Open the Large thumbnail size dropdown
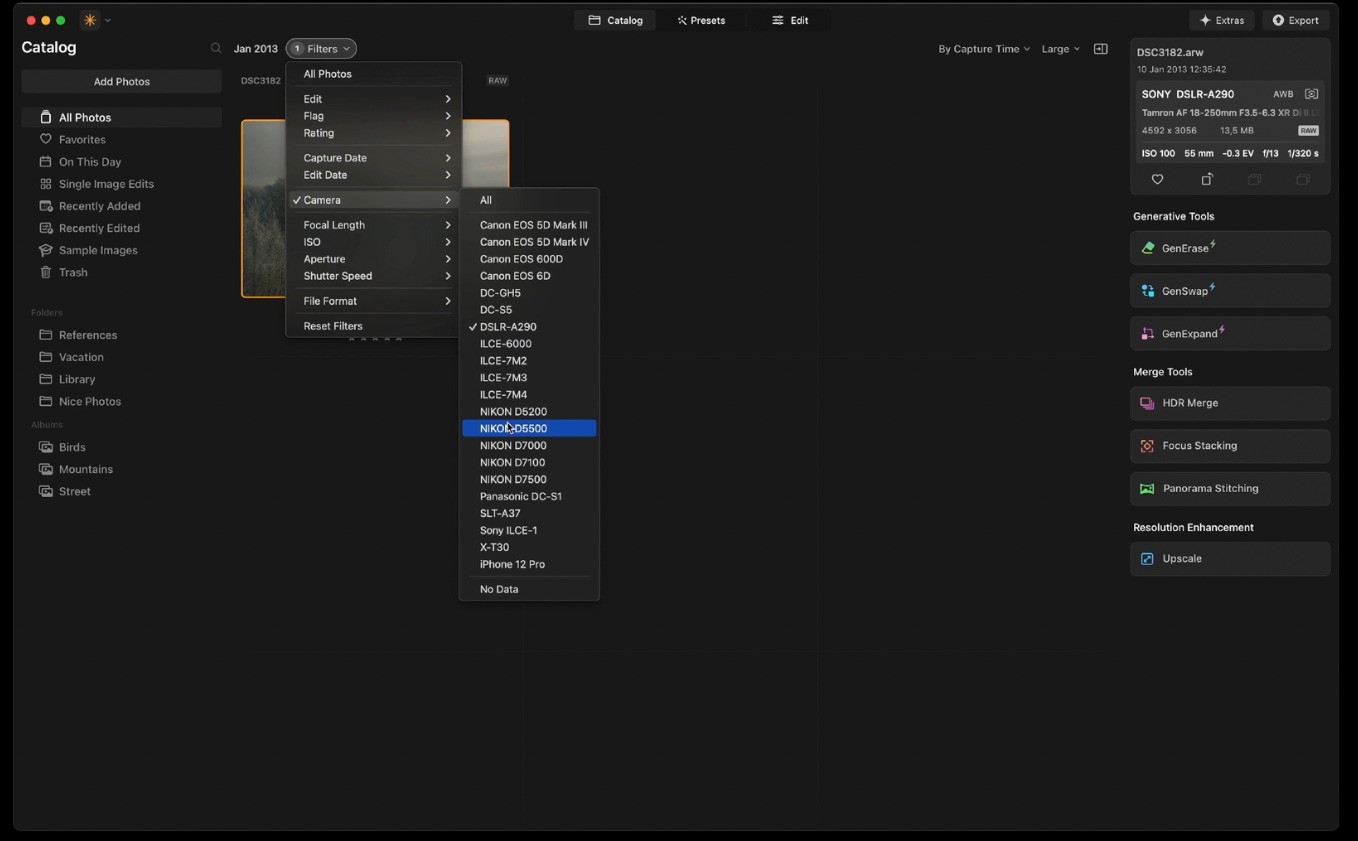This screenshot has height=841, width=1358. click(x=1060, y=49)
